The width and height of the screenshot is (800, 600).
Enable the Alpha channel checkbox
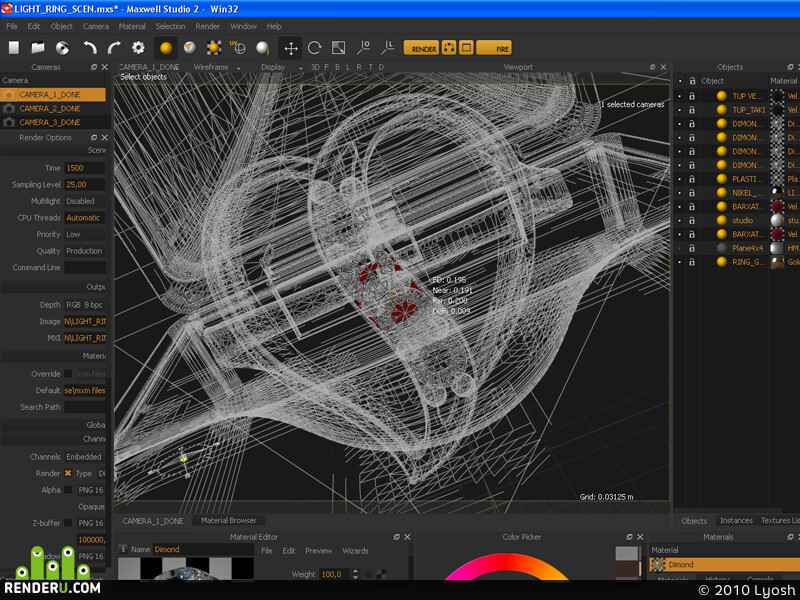[68, 490]
